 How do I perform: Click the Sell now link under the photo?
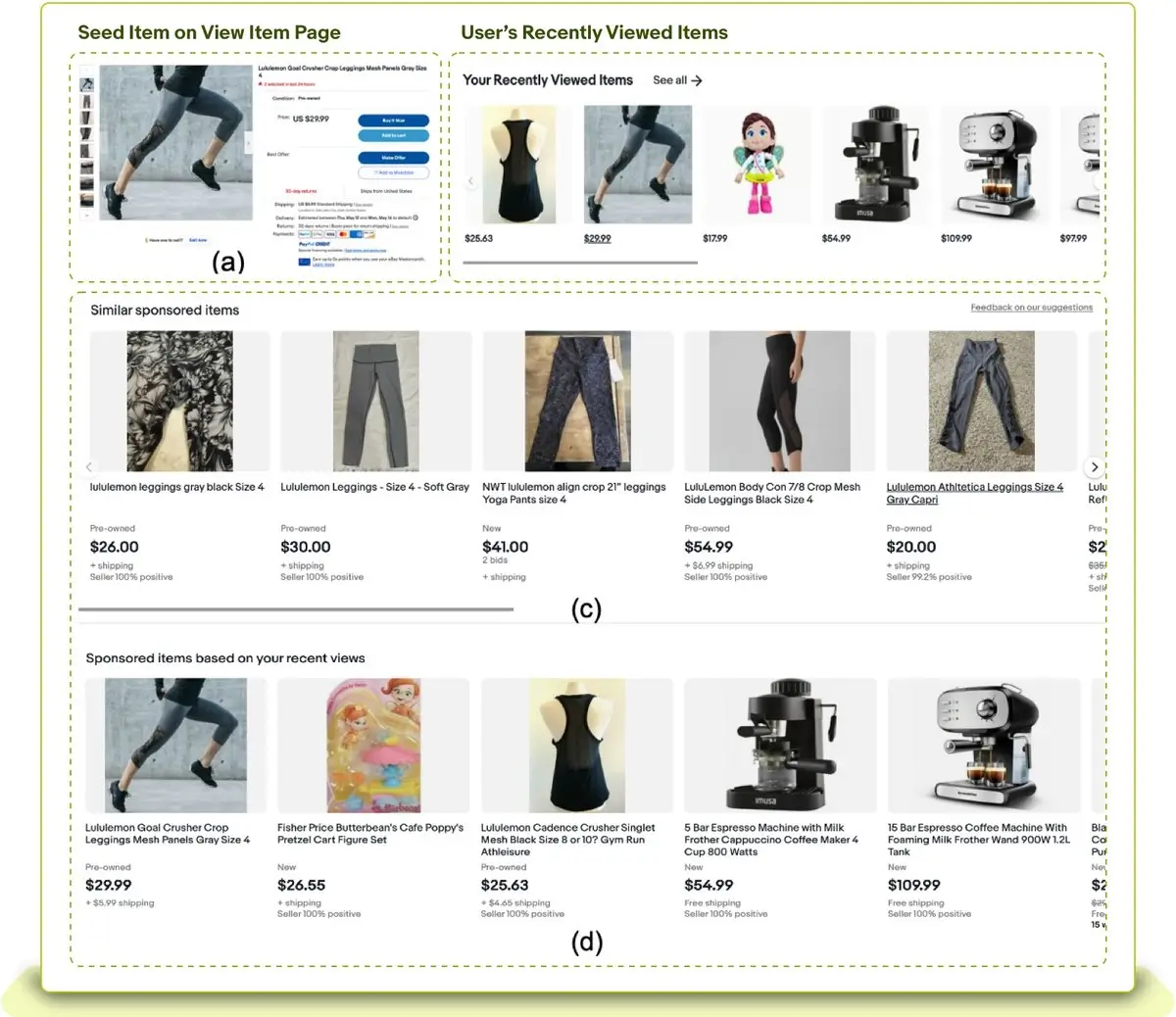tap(198, 240)
